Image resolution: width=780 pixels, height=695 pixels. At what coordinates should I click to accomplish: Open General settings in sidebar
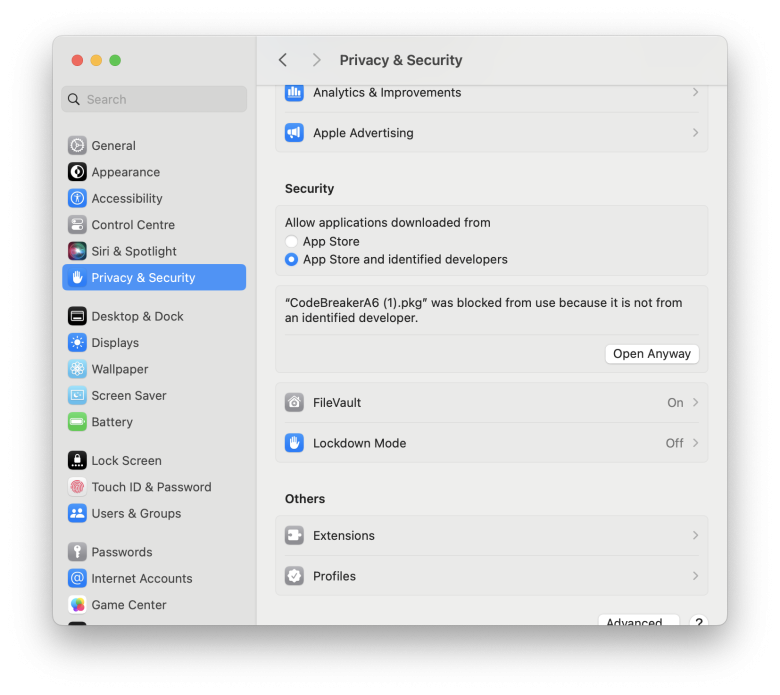click(x=154, y=145)
